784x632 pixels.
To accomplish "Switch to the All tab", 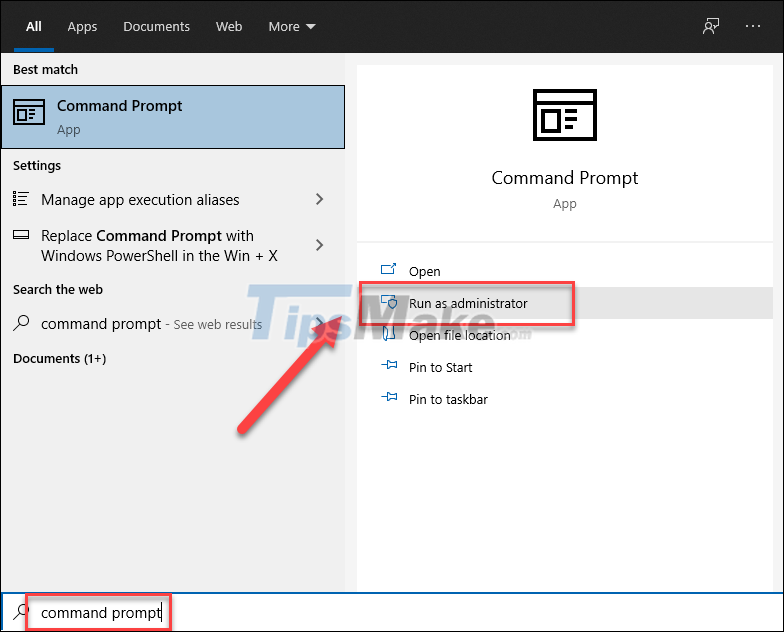I will click(x=34, y=26).
